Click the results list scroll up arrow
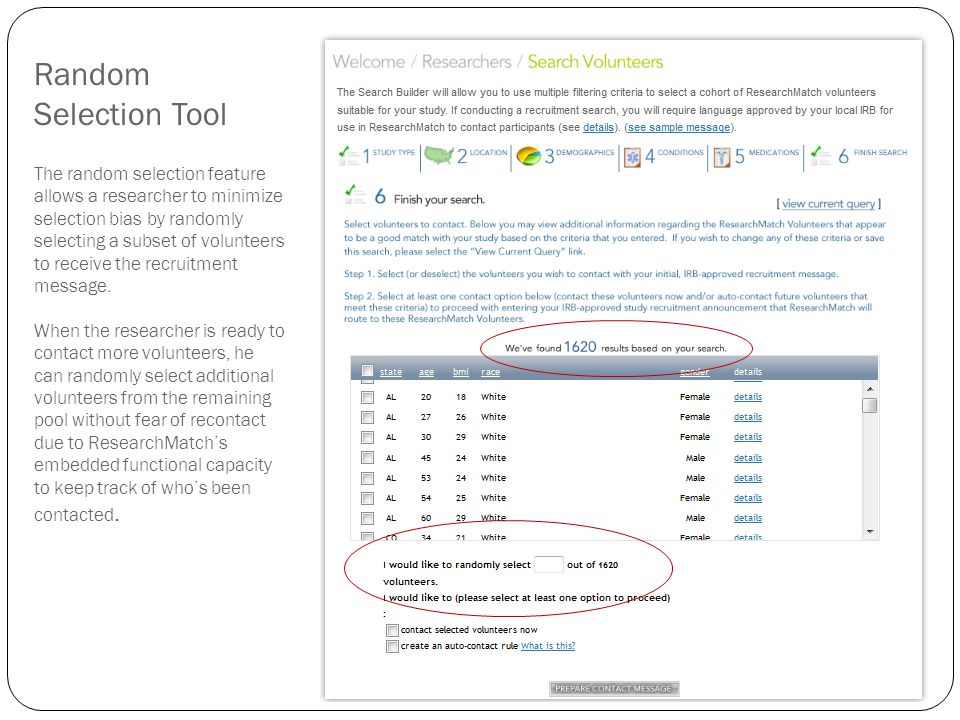Viewport: 960px width, 720px height. [x=869, y=389]
